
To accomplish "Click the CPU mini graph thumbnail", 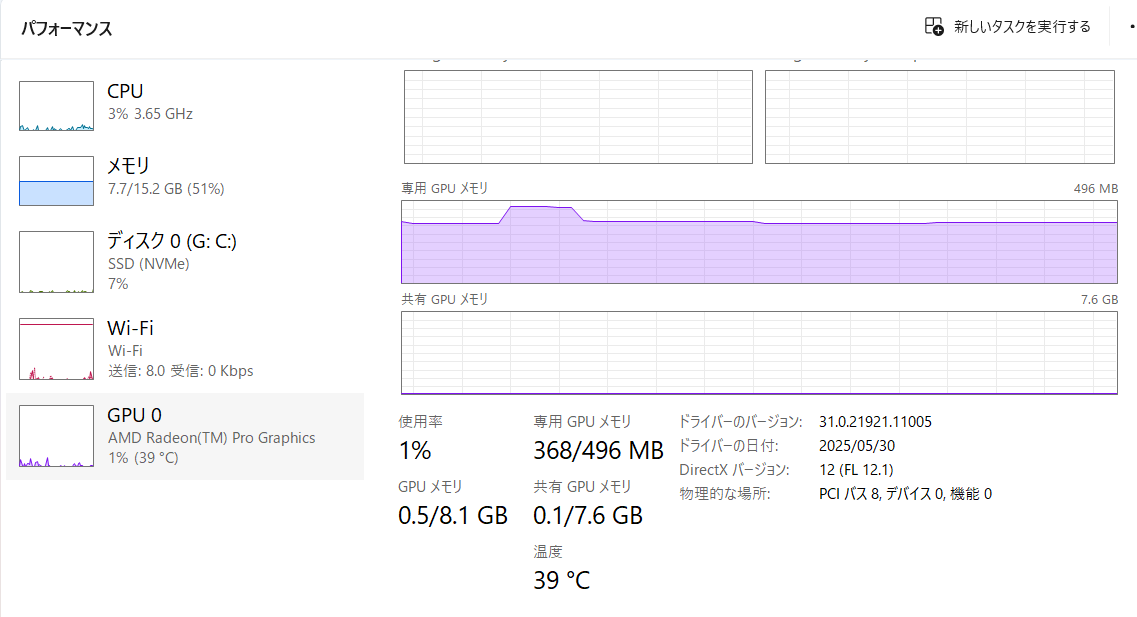I will 56,107.
